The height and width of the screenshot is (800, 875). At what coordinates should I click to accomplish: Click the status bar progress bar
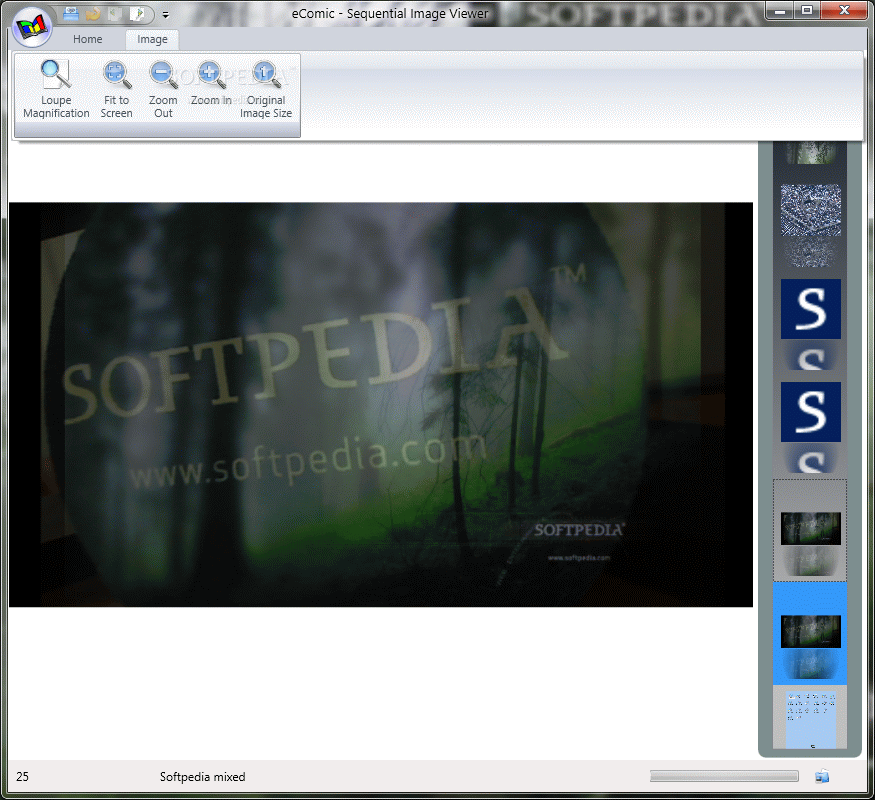point(724,776)
